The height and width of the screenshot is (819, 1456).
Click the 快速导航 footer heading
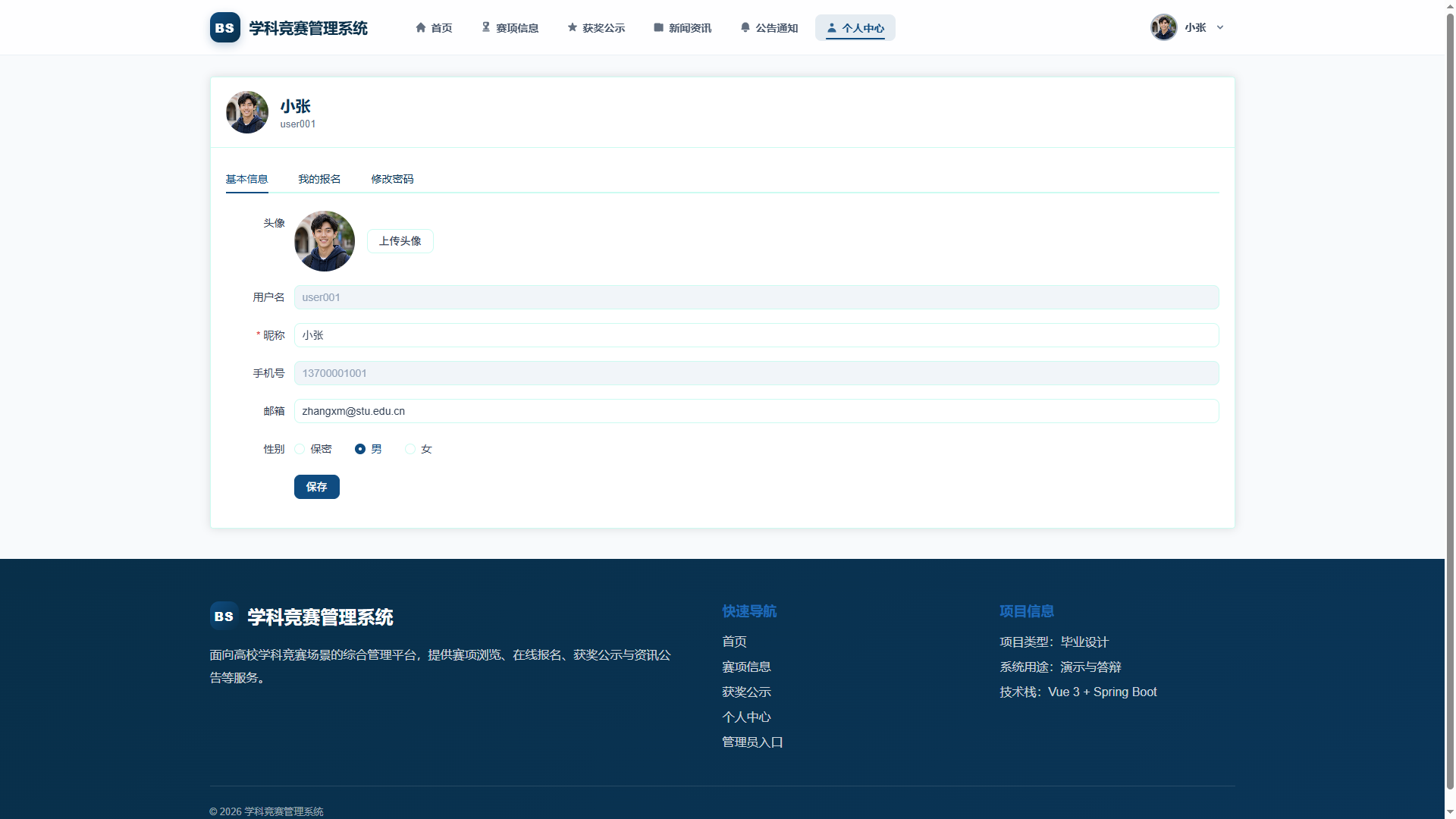(x=749, y=611)
